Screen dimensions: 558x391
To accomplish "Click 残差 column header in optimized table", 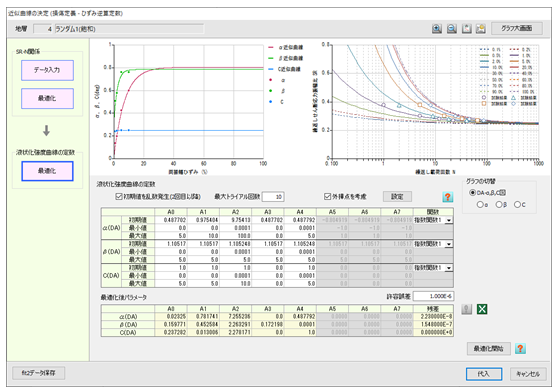I will tap(433, 308).
